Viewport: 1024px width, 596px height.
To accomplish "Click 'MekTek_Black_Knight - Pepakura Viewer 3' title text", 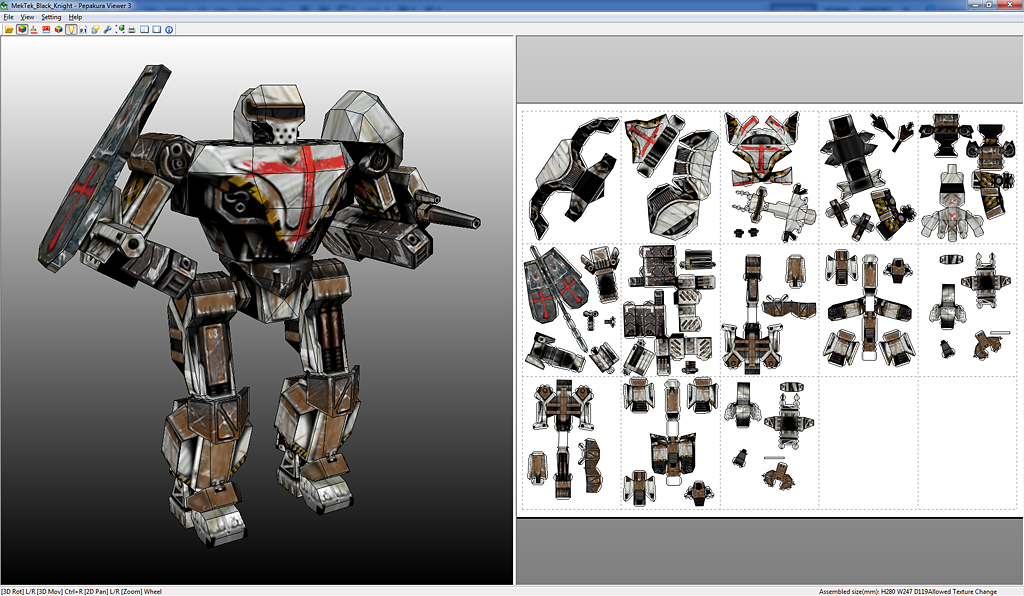I will click(x=71, y=5).
